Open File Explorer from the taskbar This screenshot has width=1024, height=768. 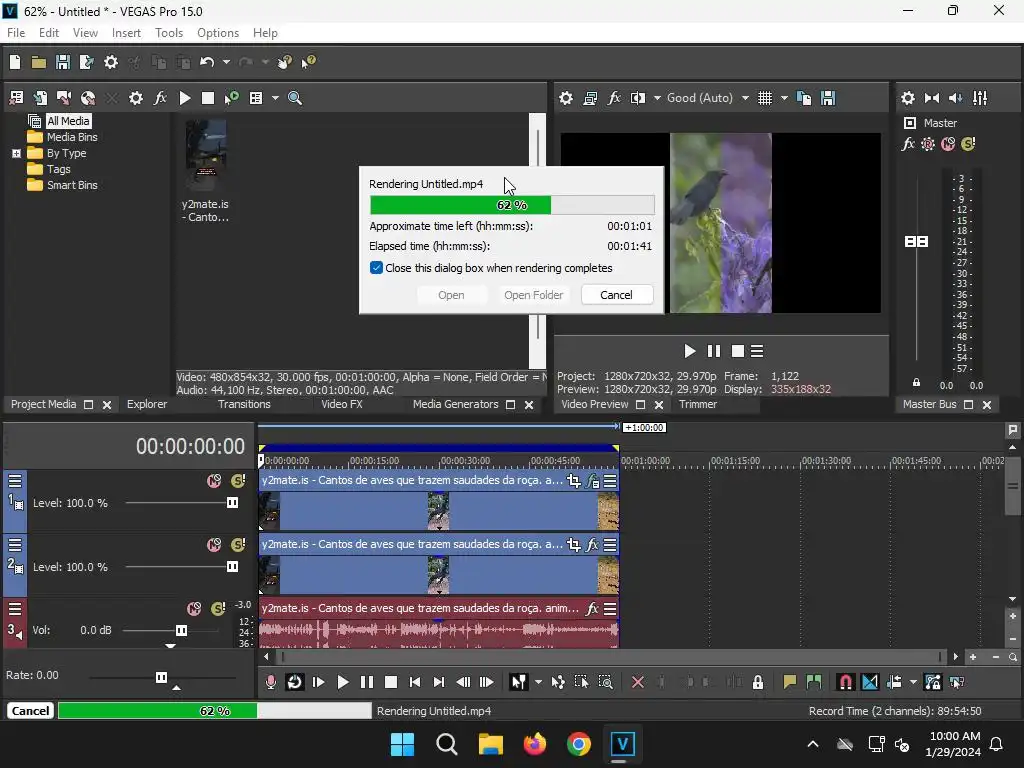[x=490, y=744]
